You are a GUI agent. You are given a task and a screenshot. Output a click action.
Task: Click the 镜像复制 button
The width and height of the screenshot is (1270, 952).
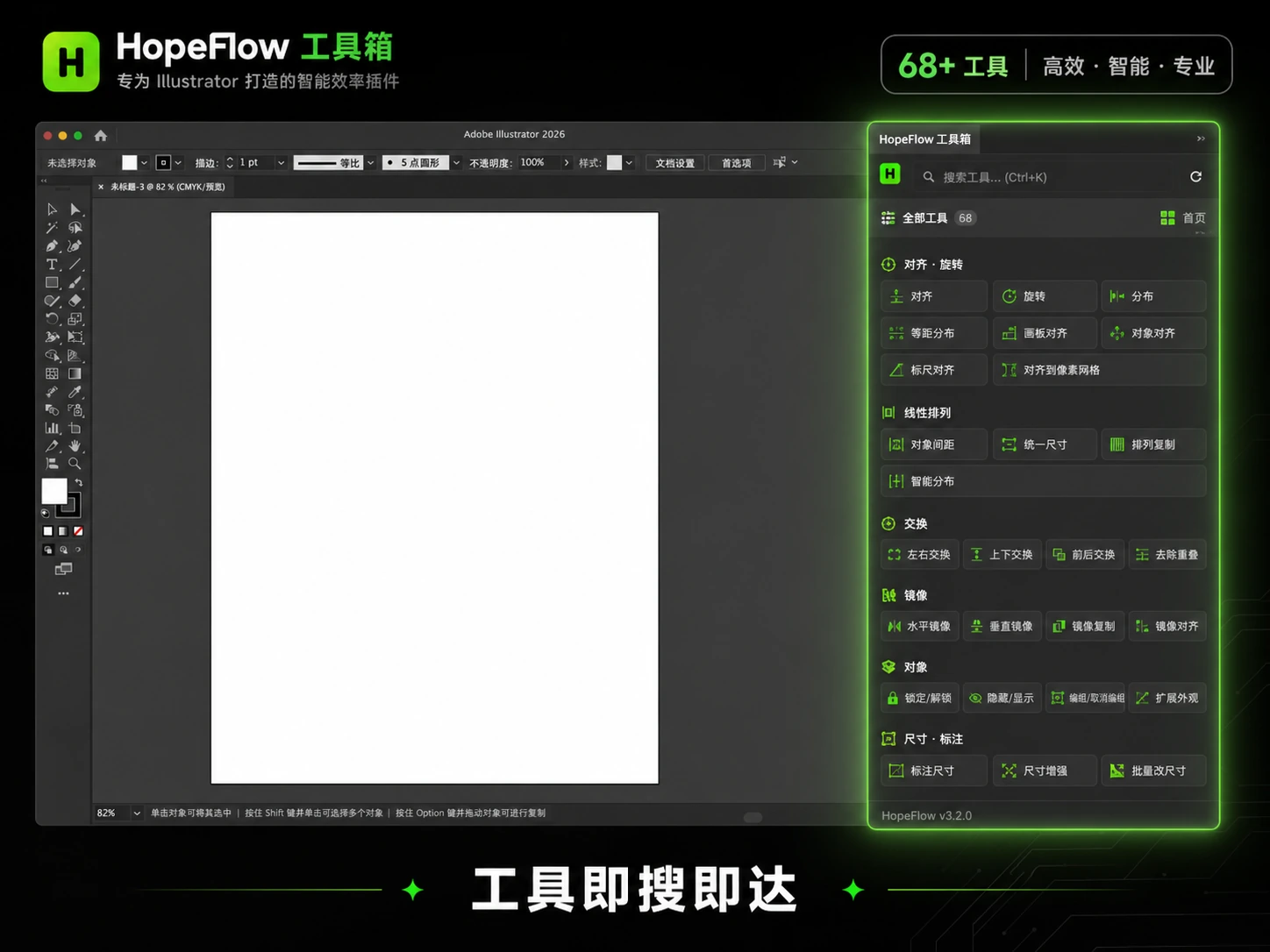pyautogui.click(x=1085, y=627)
